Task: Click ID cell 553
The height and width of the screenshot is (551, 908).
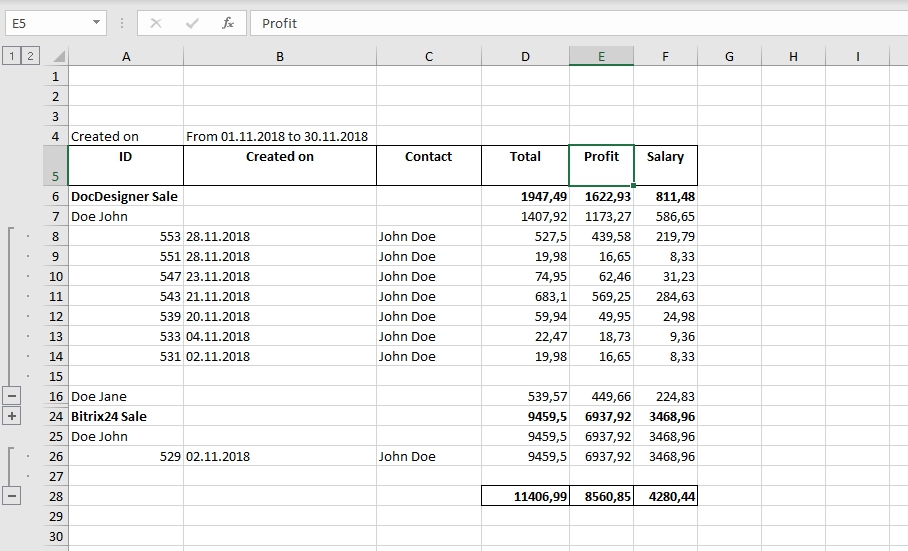Action: 126,236
